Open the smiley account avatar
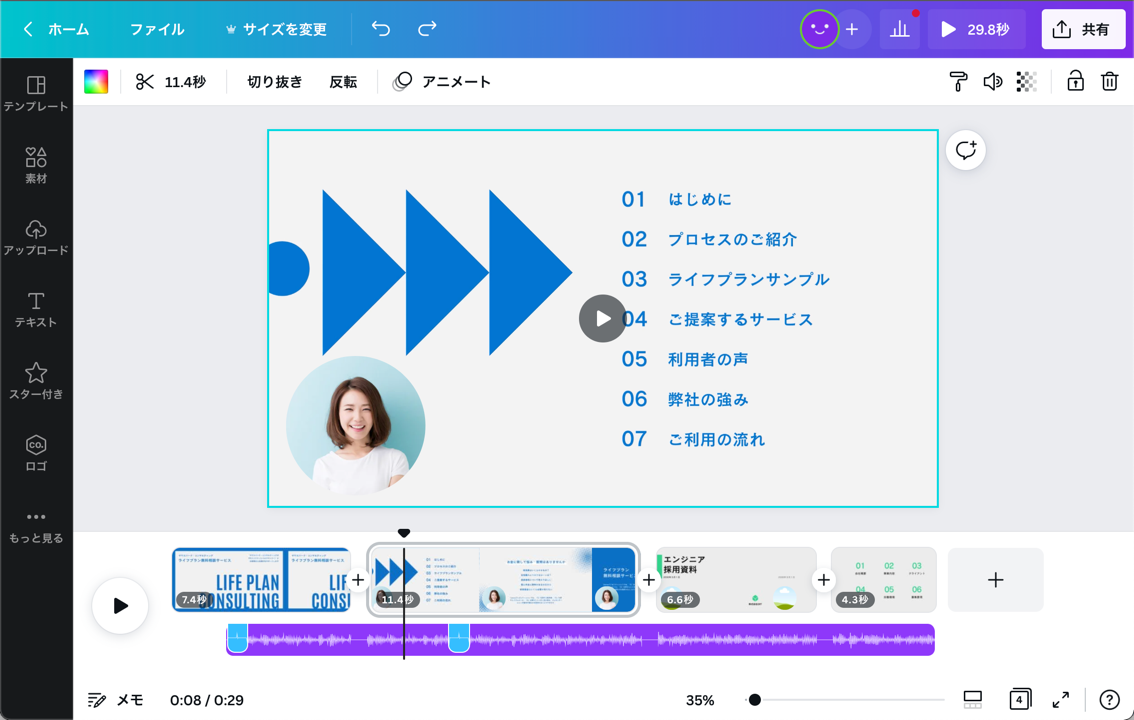 819,29
